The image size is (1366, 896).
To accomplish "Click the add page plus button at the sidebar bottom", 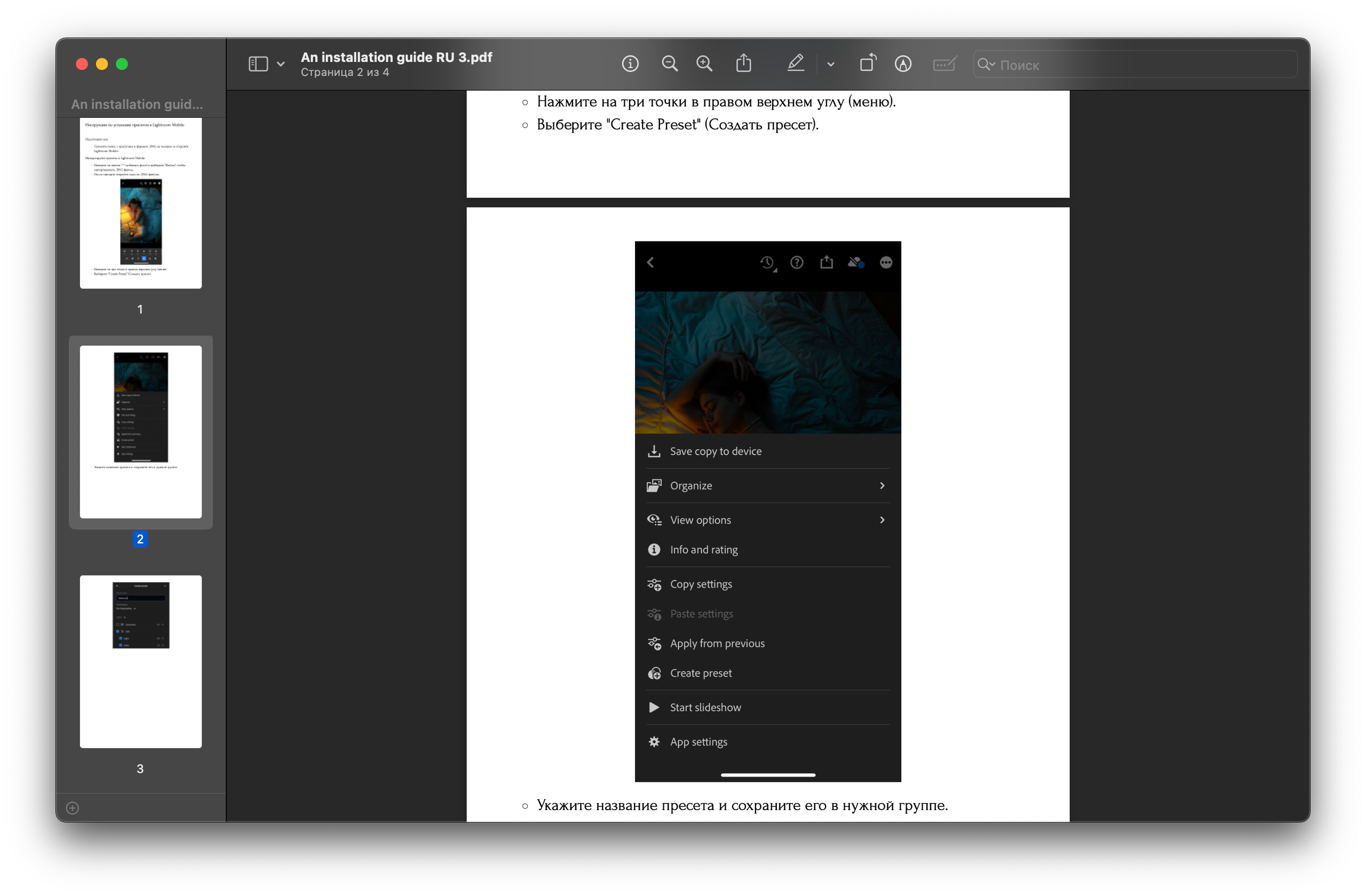I will 73,807.
